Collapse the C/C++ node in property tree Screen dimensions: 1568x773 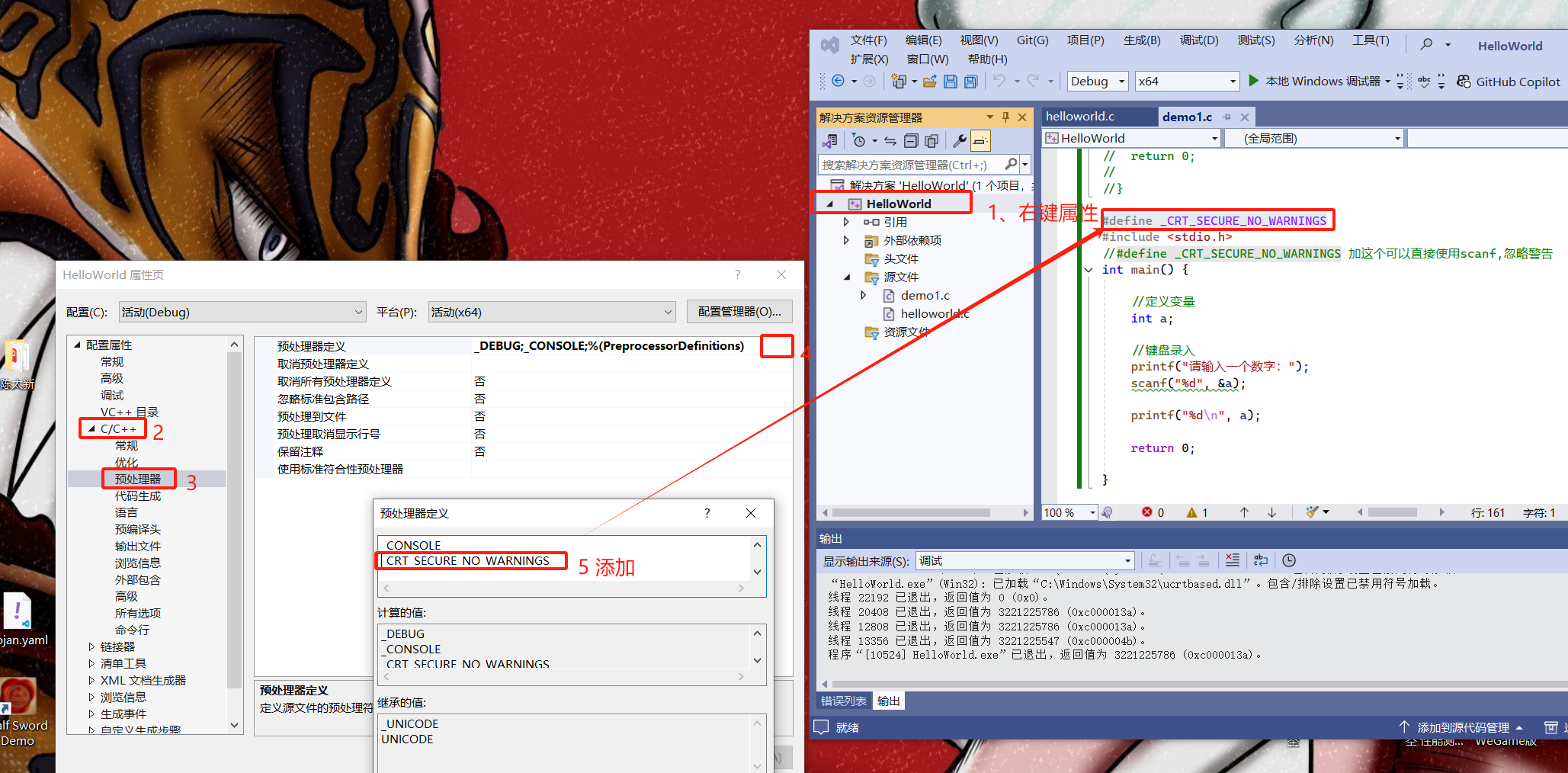point(91,429)
